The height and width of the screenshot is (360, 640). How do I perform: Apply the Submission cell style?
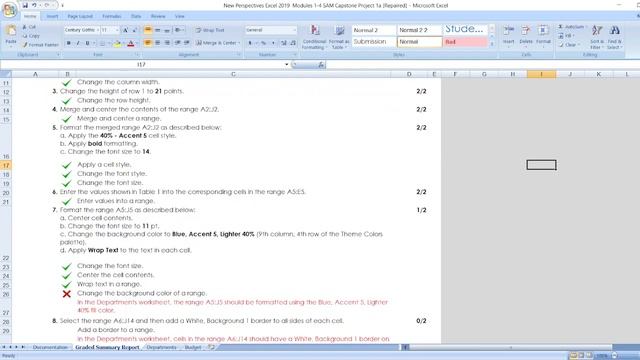[374, 42]
